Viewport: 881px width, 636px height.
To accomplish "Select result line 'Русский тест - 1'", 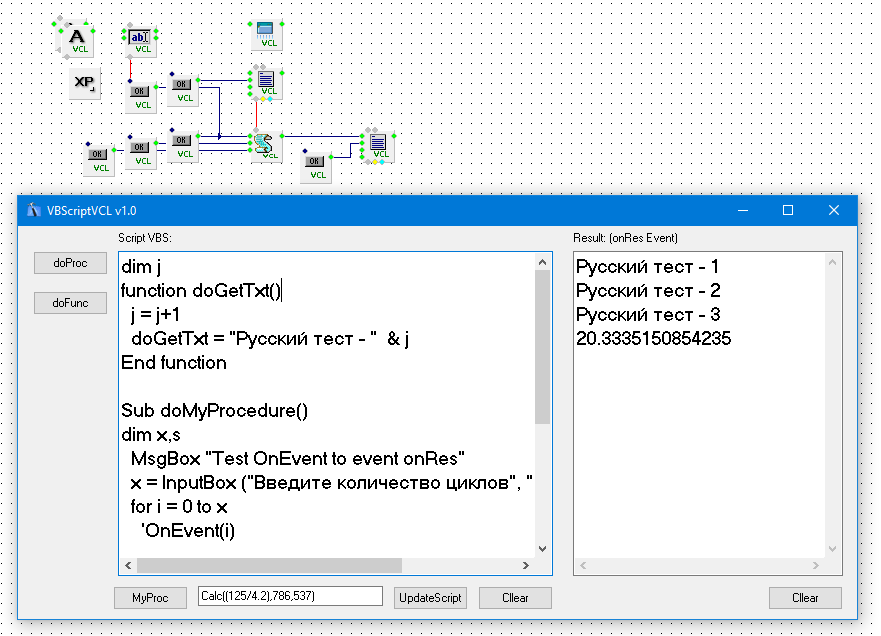I will (x=647, y=266).
